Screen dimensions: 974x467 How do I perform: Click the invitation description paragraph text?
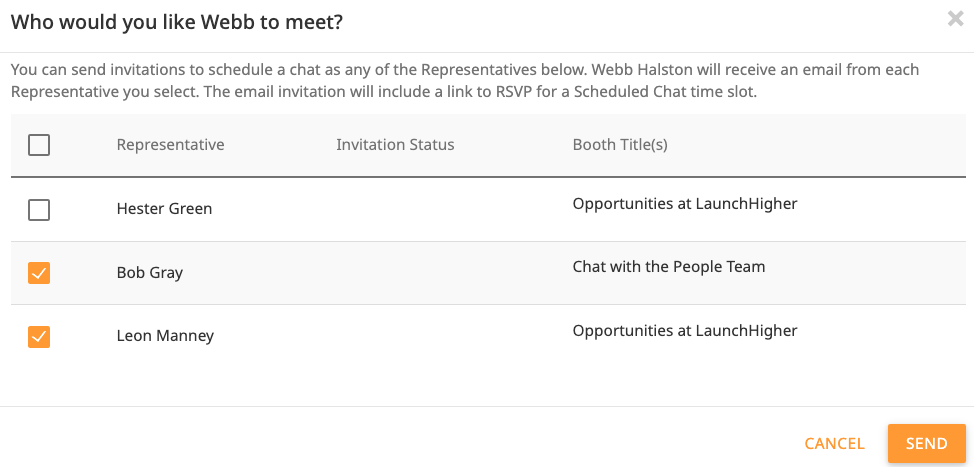[465, 81]
